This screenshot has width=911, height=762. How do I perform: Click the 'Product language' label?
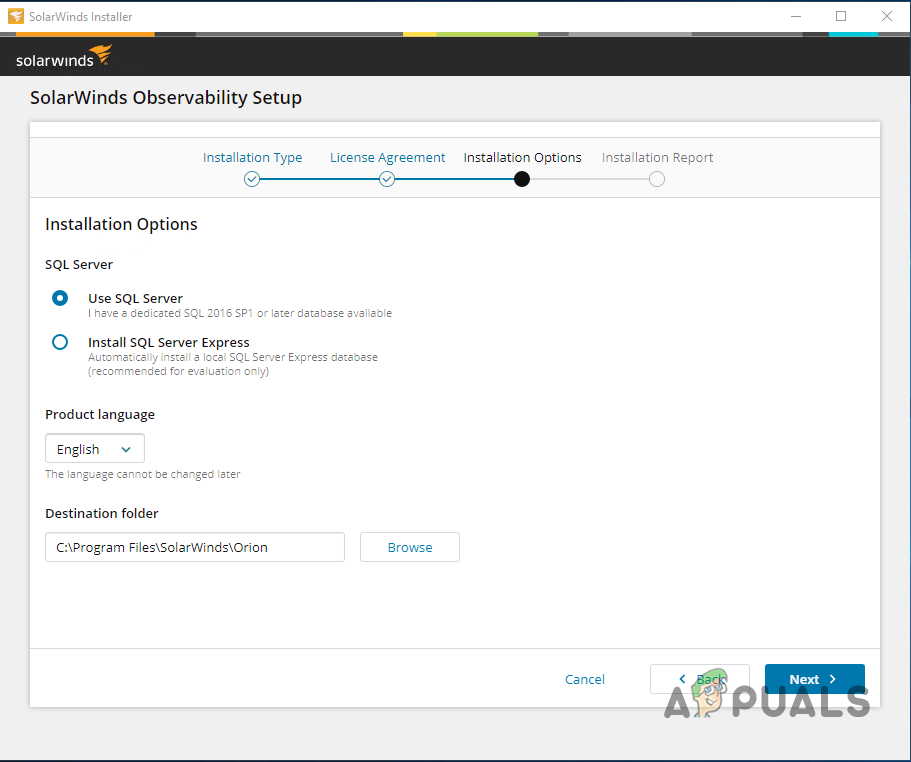click(100, 414)
